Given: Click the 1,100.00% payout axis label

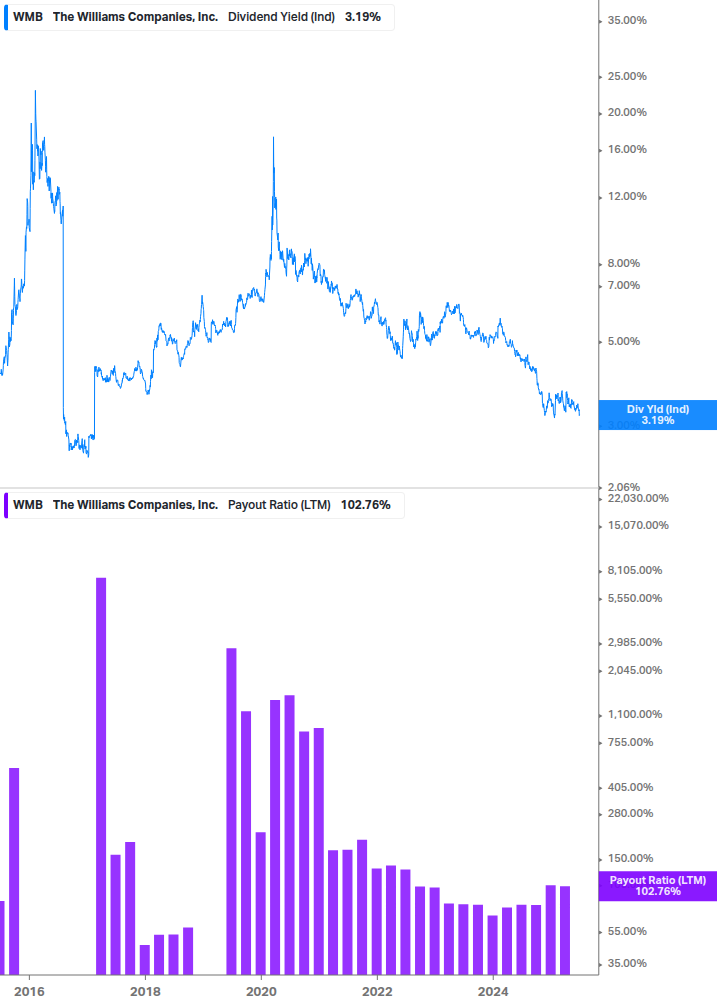Looking at the screenshot, I should (x=634, y=714).
